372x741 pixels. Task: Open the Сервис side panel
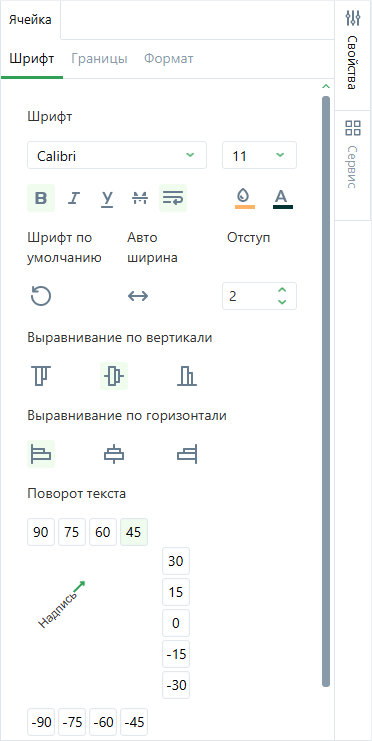click(353, 165)
